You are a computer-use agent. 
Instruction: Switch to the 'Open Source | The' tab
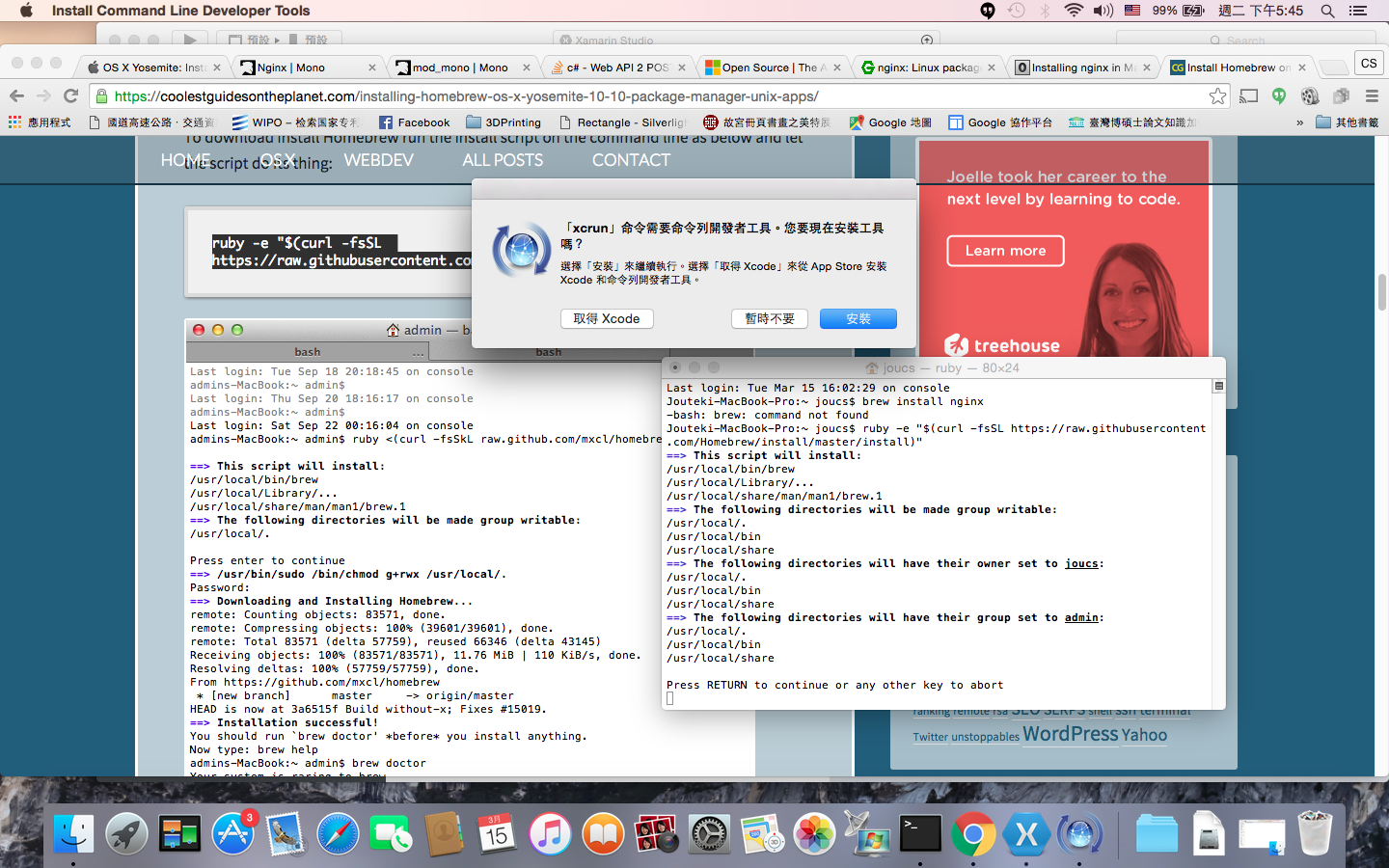point(772,68)
